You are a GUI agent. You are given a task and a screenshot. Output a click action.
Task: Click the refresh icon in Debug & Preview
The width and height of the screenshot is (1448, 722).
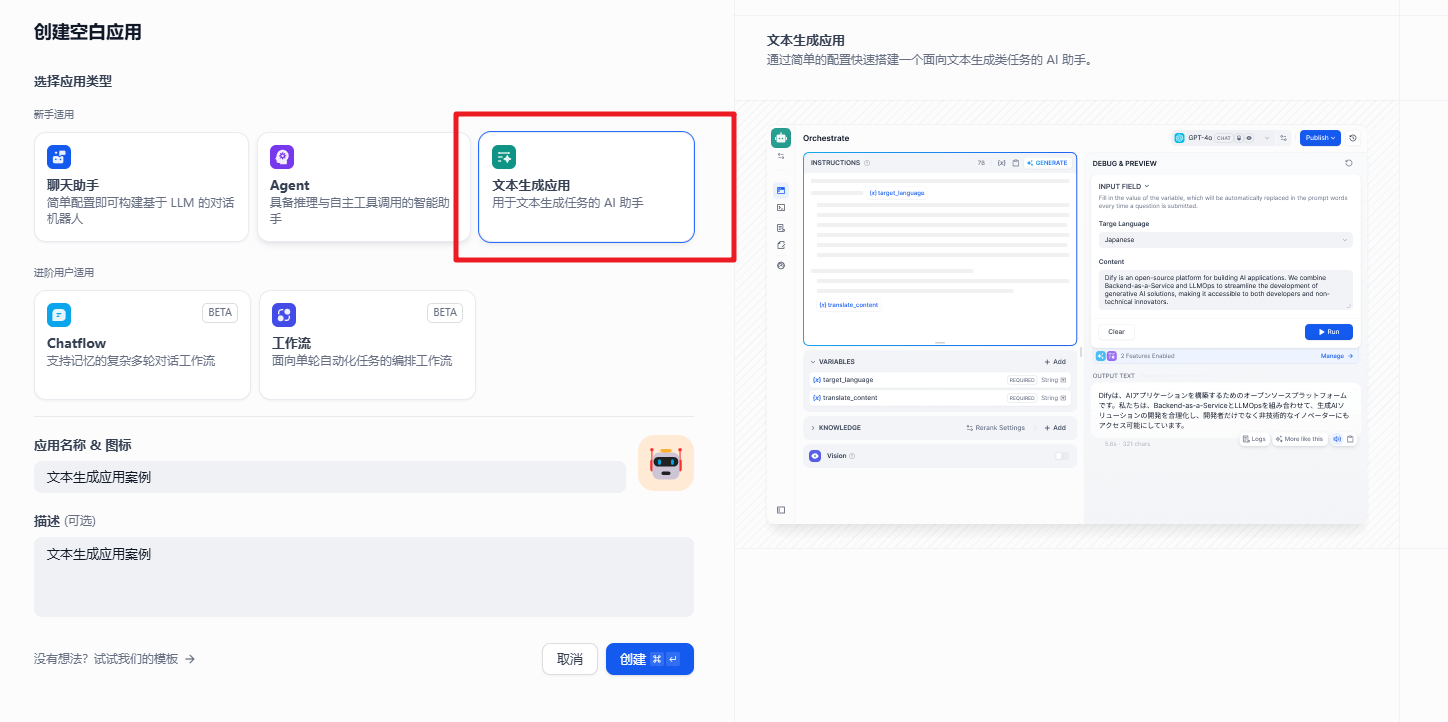(x=1348, y=163)
